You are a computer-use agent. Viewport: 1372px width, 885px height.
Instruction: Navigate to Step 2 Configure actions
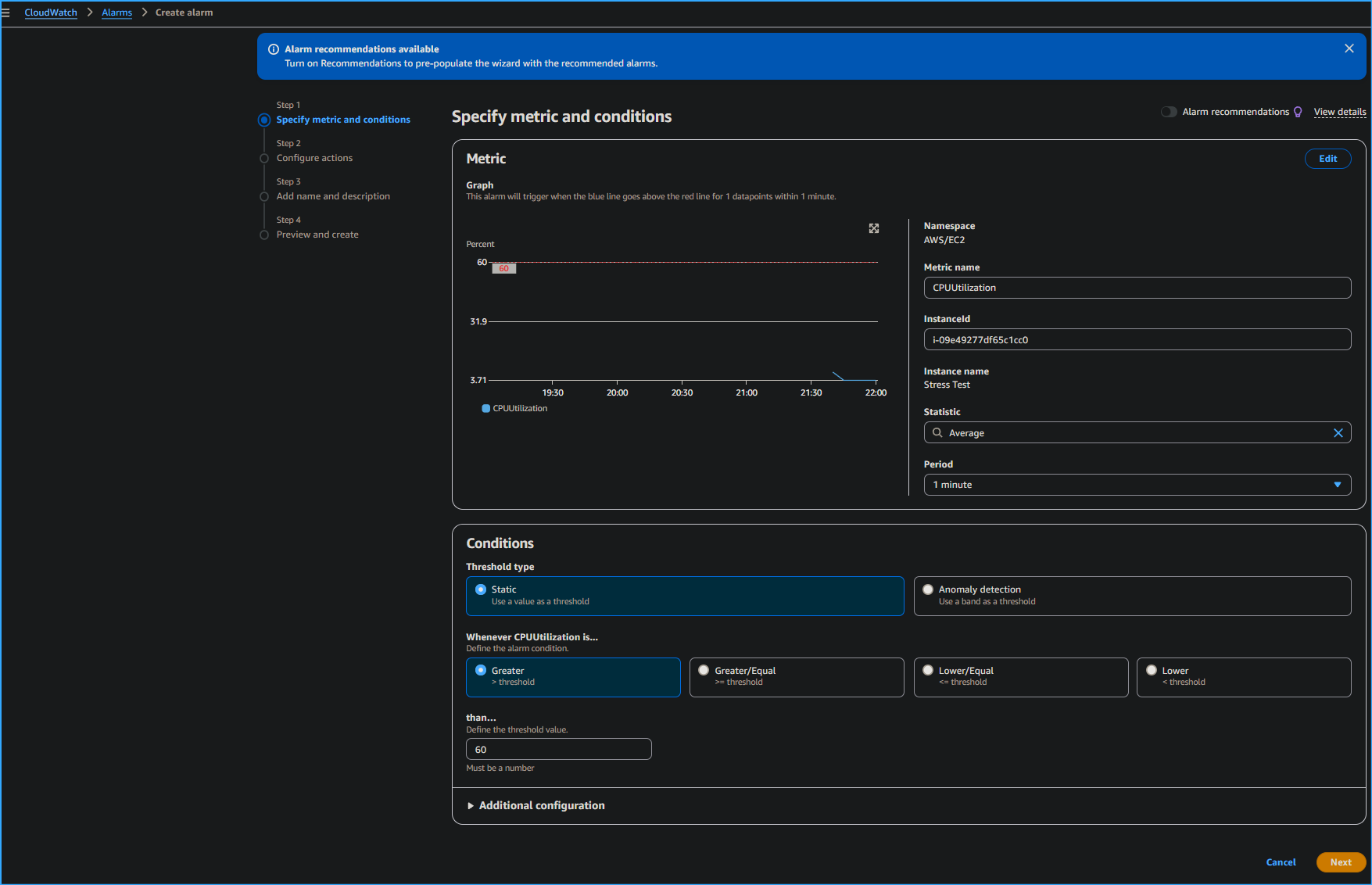[314, 158]
